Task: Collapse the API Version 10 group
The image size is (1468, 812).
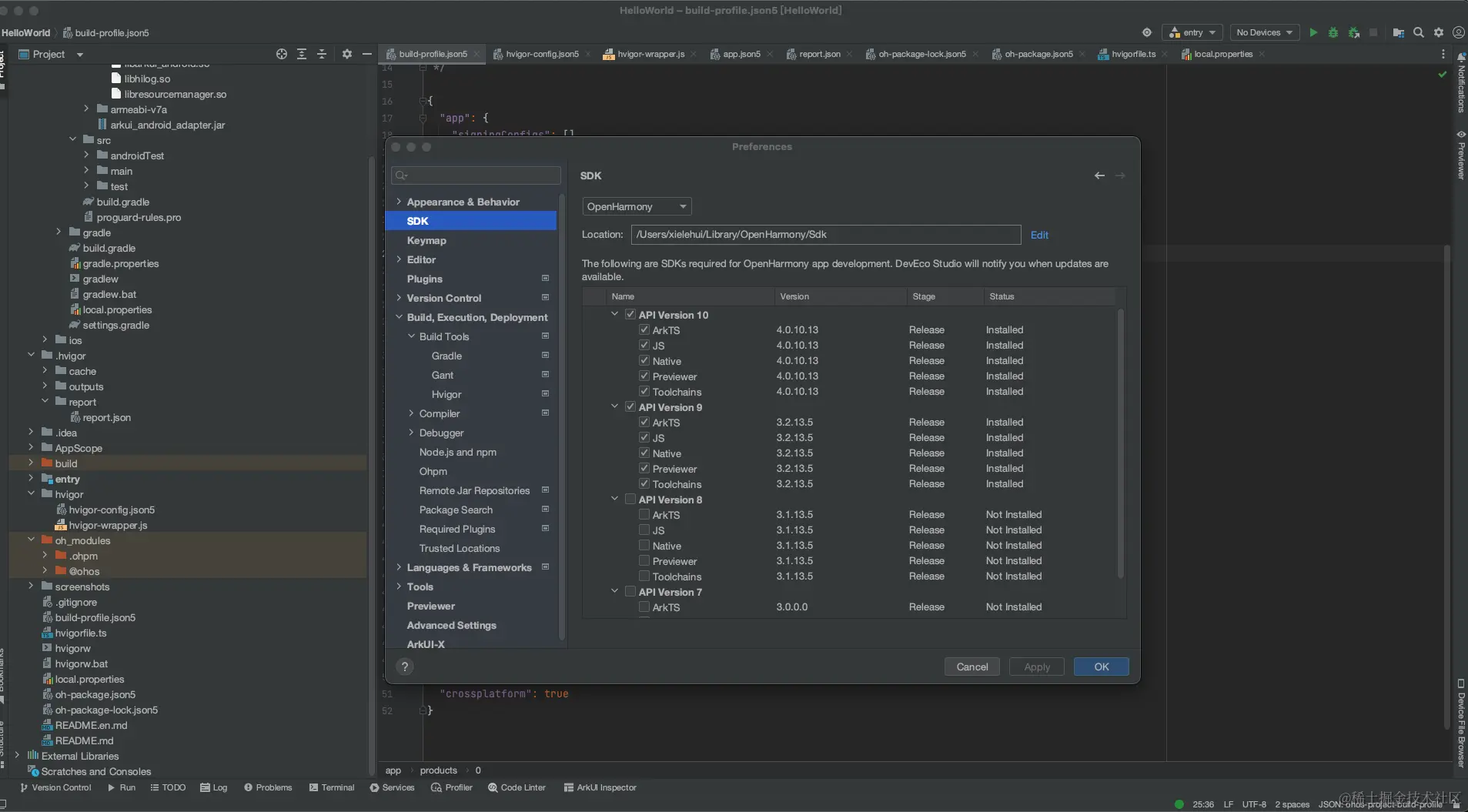Action: point(614,315)
